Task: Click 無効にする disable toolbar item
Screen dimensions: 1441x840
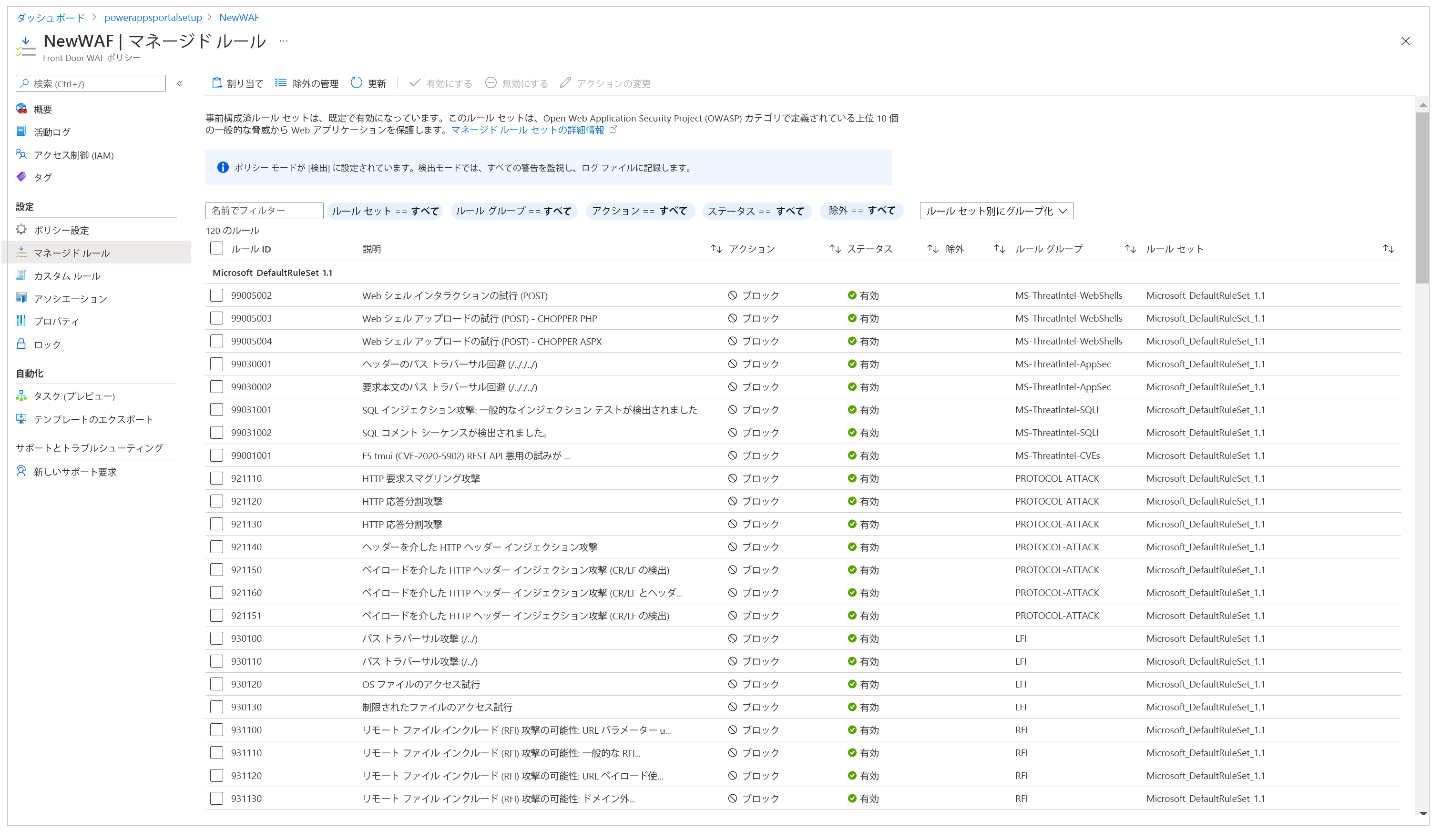Action: [516, 83]
